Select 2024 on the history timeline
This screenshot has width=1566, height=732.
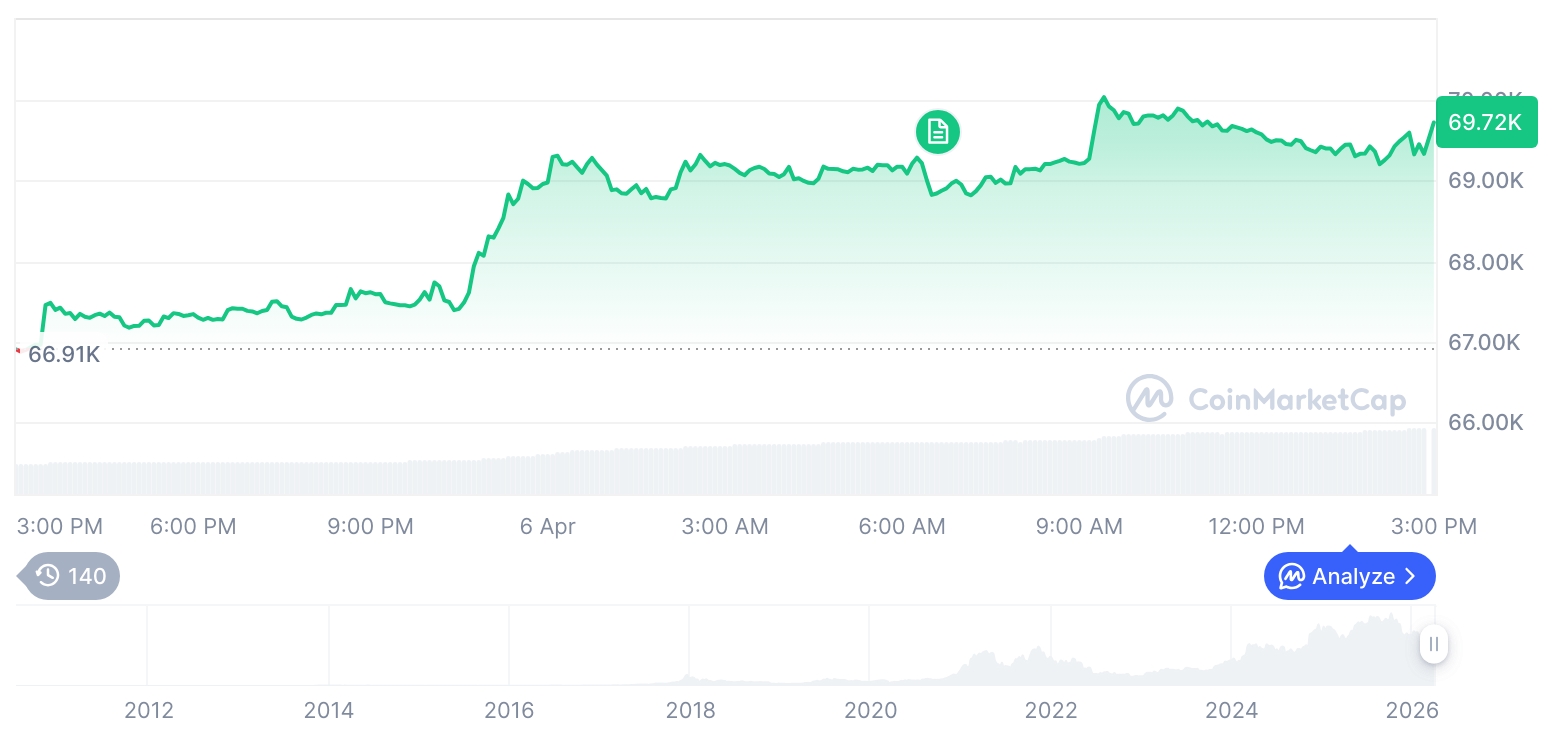(1231, 710)
